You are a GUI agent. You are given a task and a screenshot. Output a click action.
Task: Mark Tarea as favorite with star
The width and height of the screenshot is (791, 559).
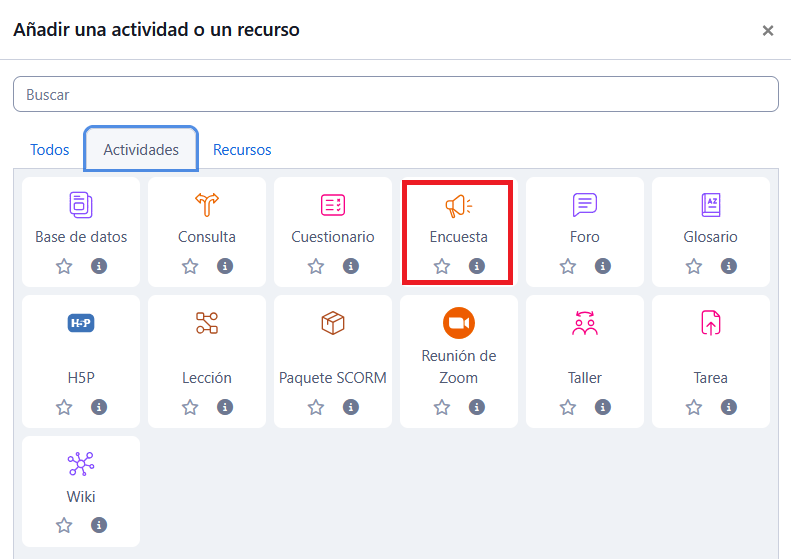[x=694, y=407]
